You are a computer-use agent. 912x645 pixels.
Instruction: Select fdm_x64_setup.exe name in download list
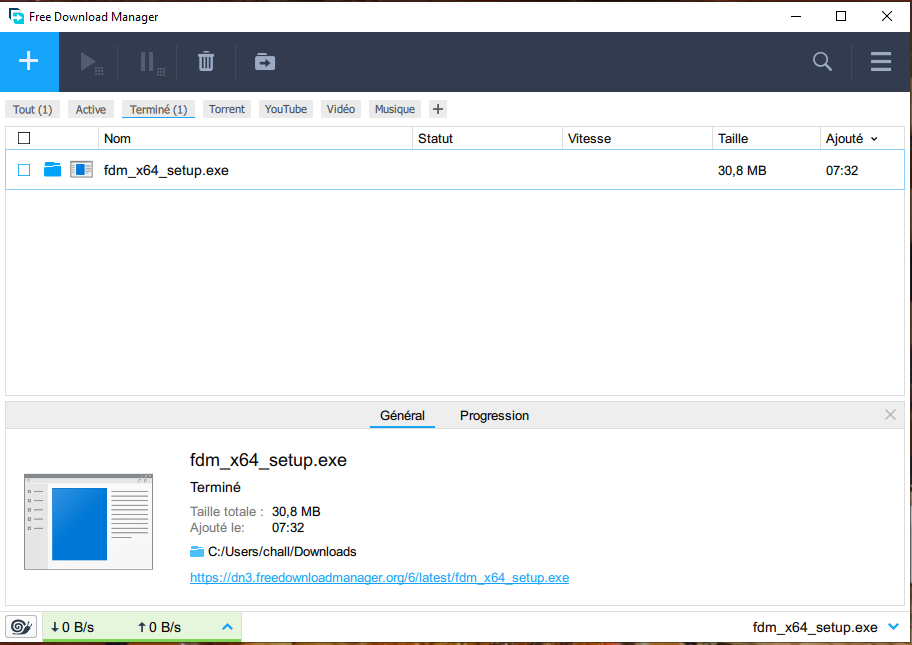coord(166,170)
